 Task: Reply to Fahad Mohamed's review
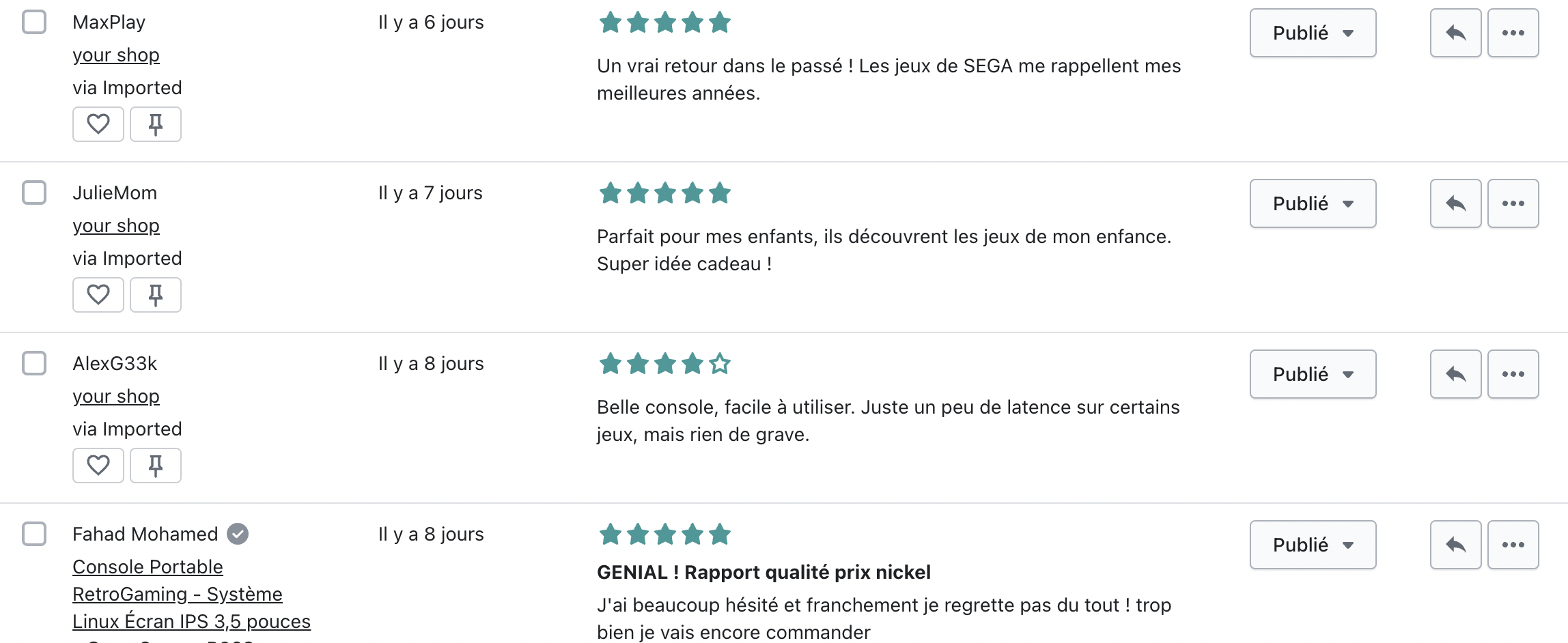coord(1456,545)
